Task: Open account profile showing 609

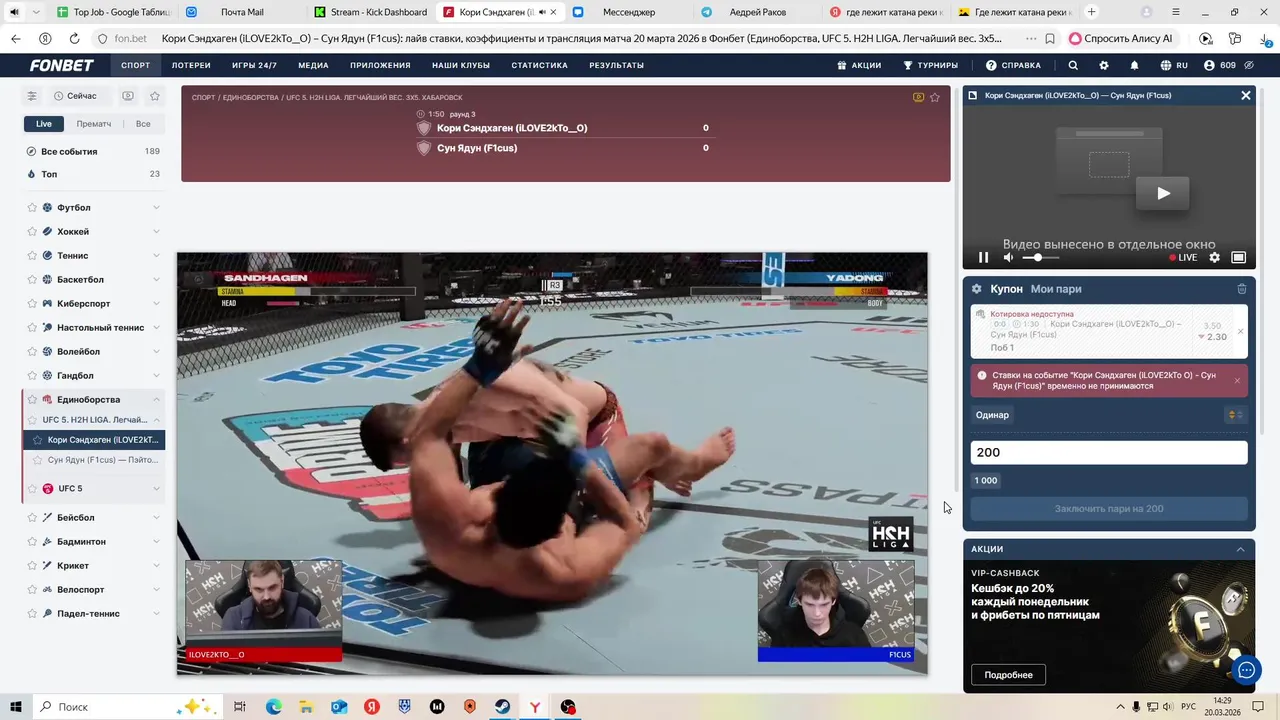Action: pos(1220,65)
